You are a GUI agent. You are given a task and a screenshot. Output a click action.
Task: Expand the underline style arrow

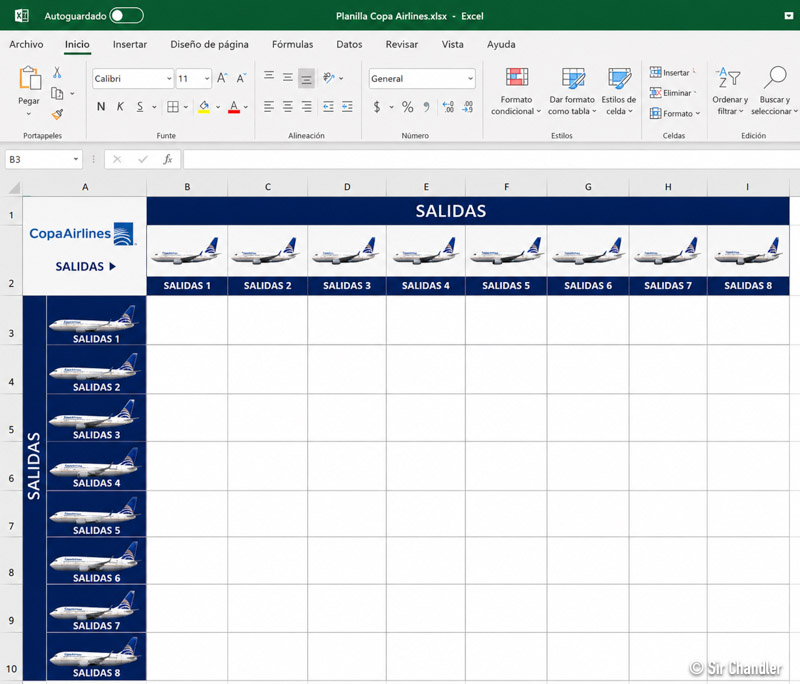154,107
